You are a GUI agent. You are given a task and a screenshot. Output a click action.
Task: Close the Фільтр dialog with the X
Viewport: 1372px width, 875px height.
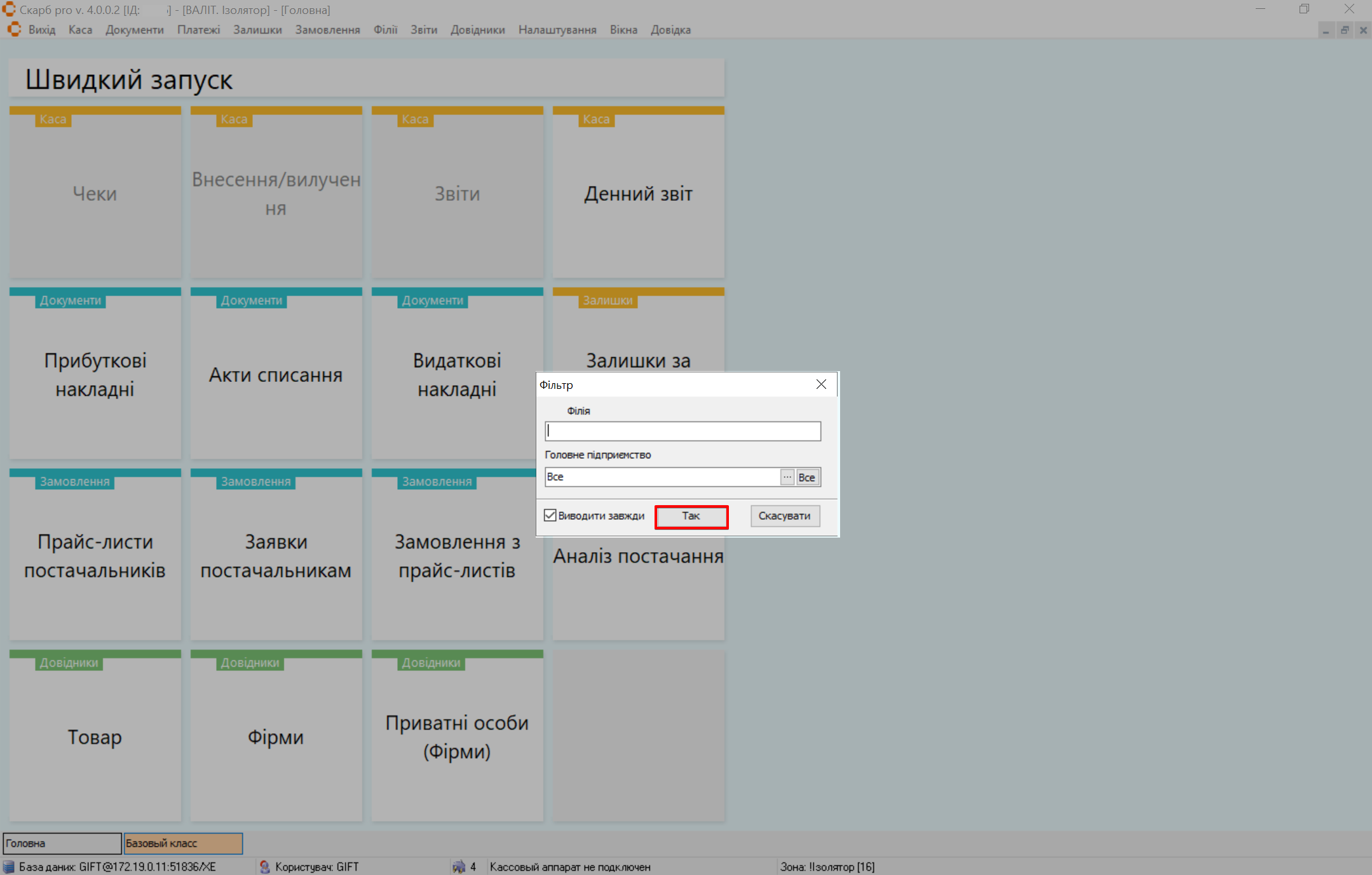[x=821, y=384]
